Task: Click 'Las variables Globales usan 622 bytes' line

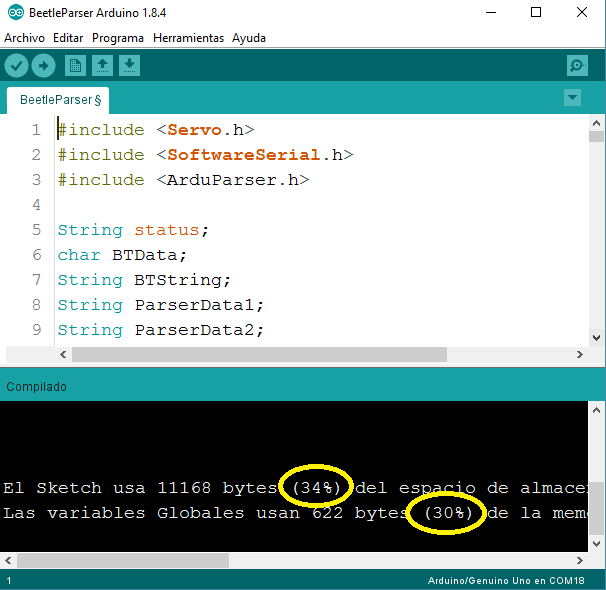Action: point(295,513)
